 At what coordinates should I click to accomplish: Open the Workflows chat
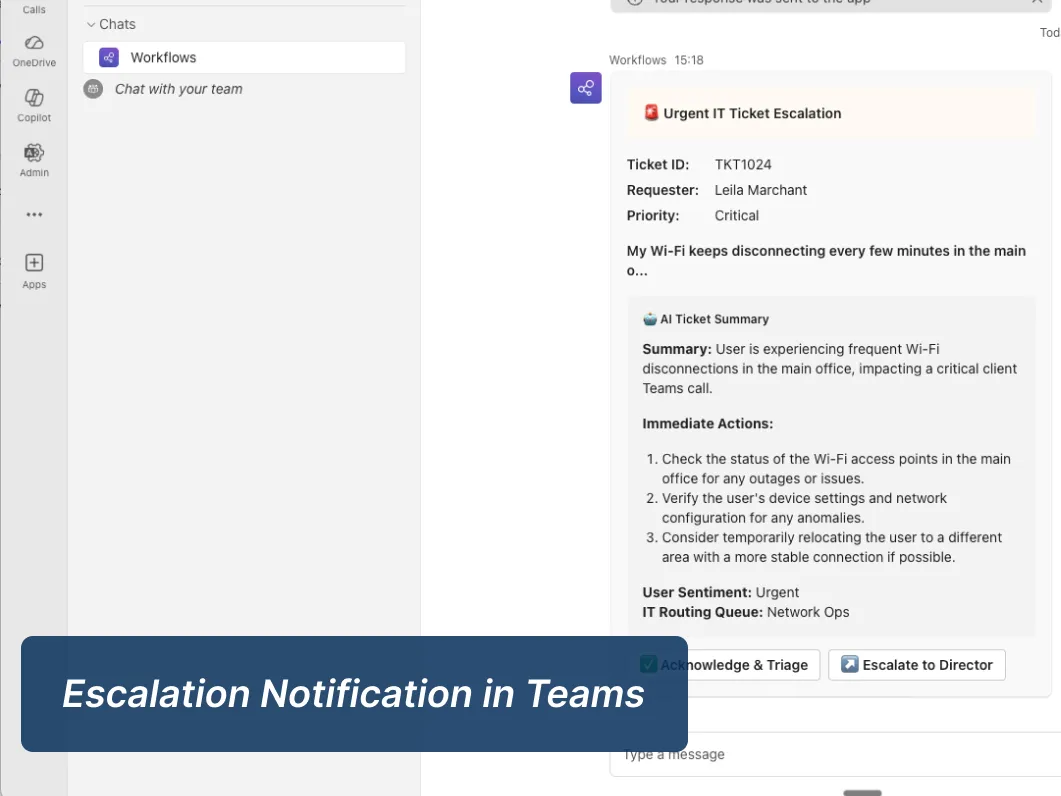(x=244, y=58)
